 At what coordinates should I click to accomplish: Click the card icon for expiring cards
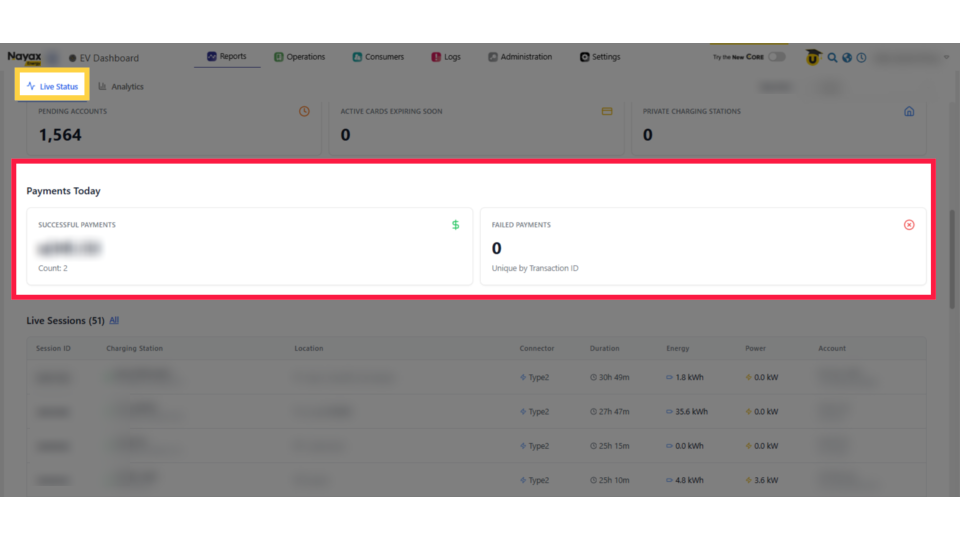point(607,112)
